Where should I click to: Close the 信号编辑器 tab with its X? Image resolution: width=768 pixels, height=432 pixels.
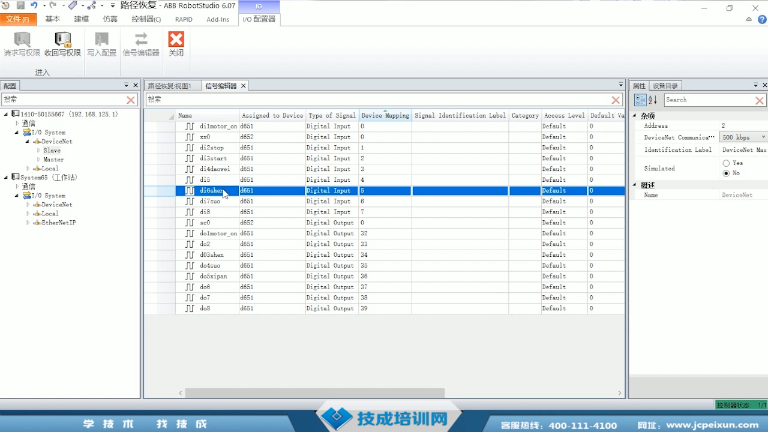(x=243, y=86)
